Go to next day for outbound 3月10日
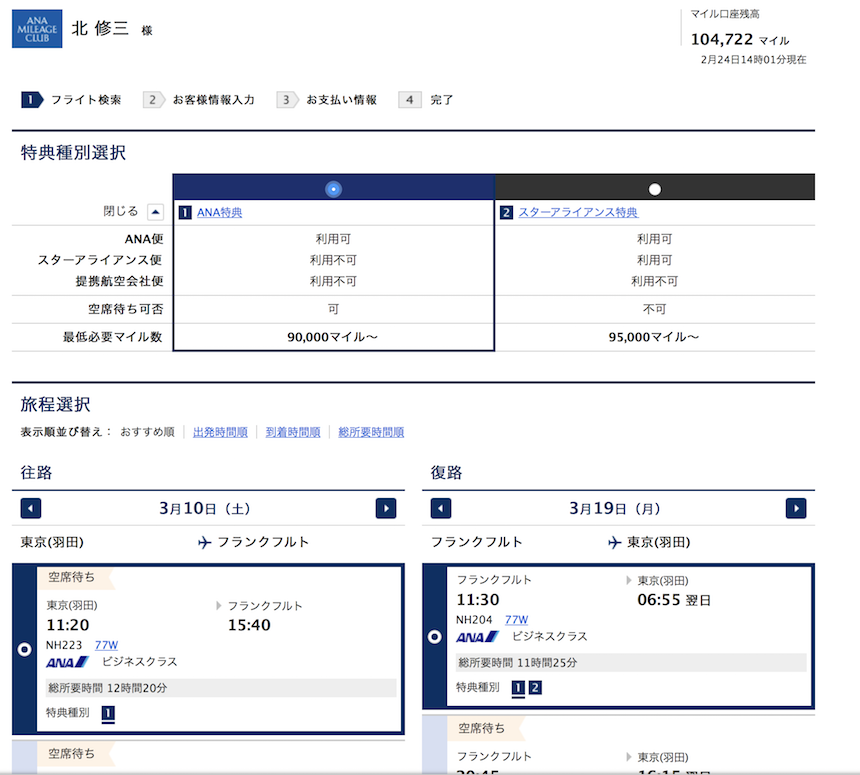The image size is (860, 775). pos(386,508)
